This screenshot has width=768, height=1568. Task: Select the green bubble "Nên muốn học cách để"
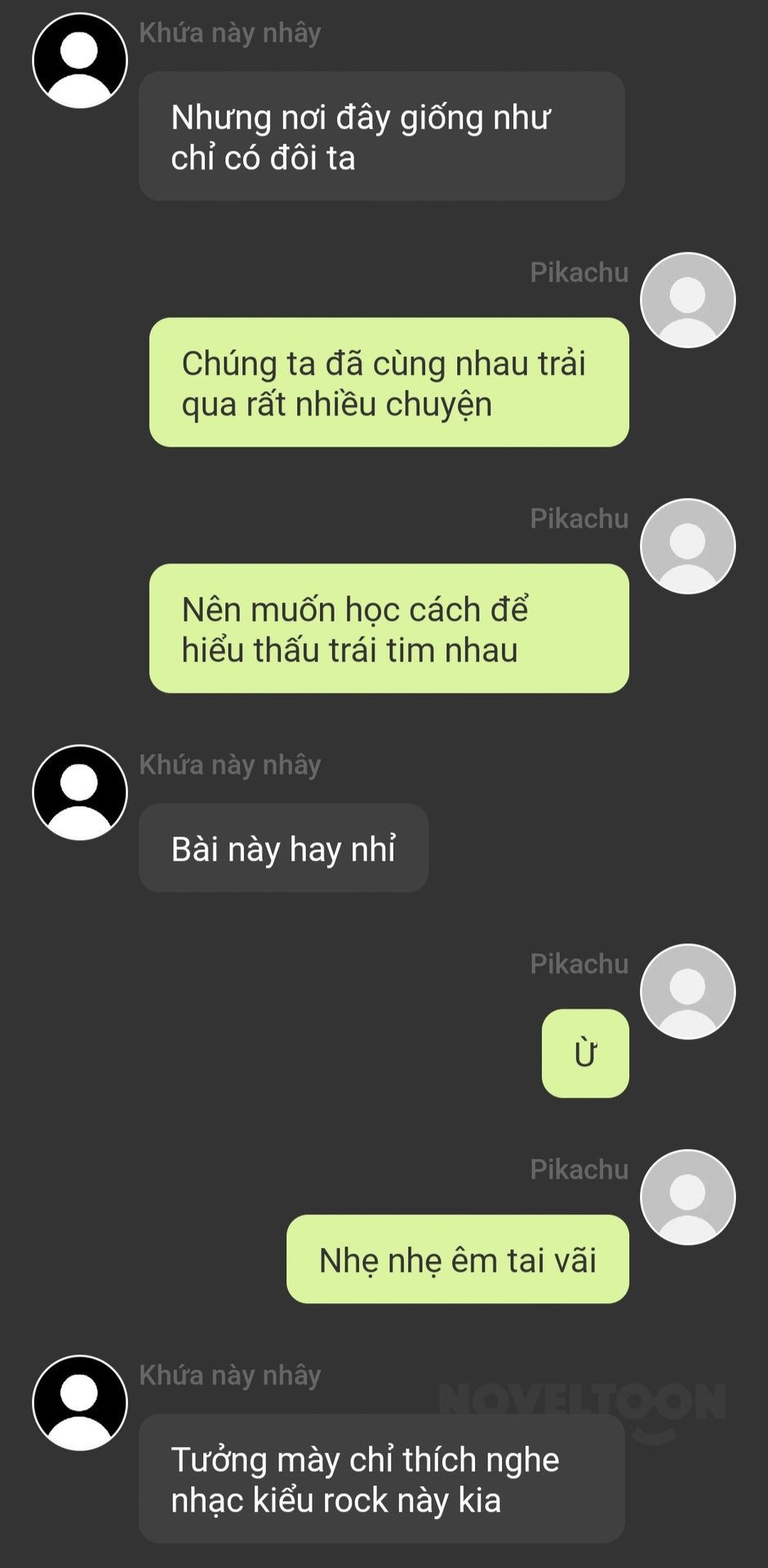389,629
